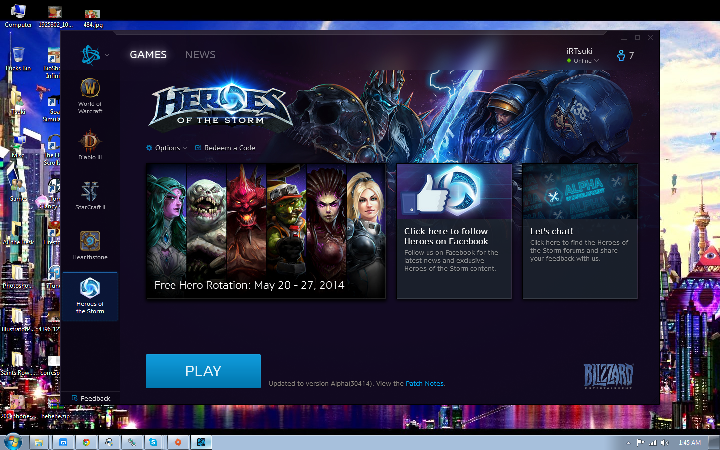Click the Battle.net taskbar button

(201, 442)
